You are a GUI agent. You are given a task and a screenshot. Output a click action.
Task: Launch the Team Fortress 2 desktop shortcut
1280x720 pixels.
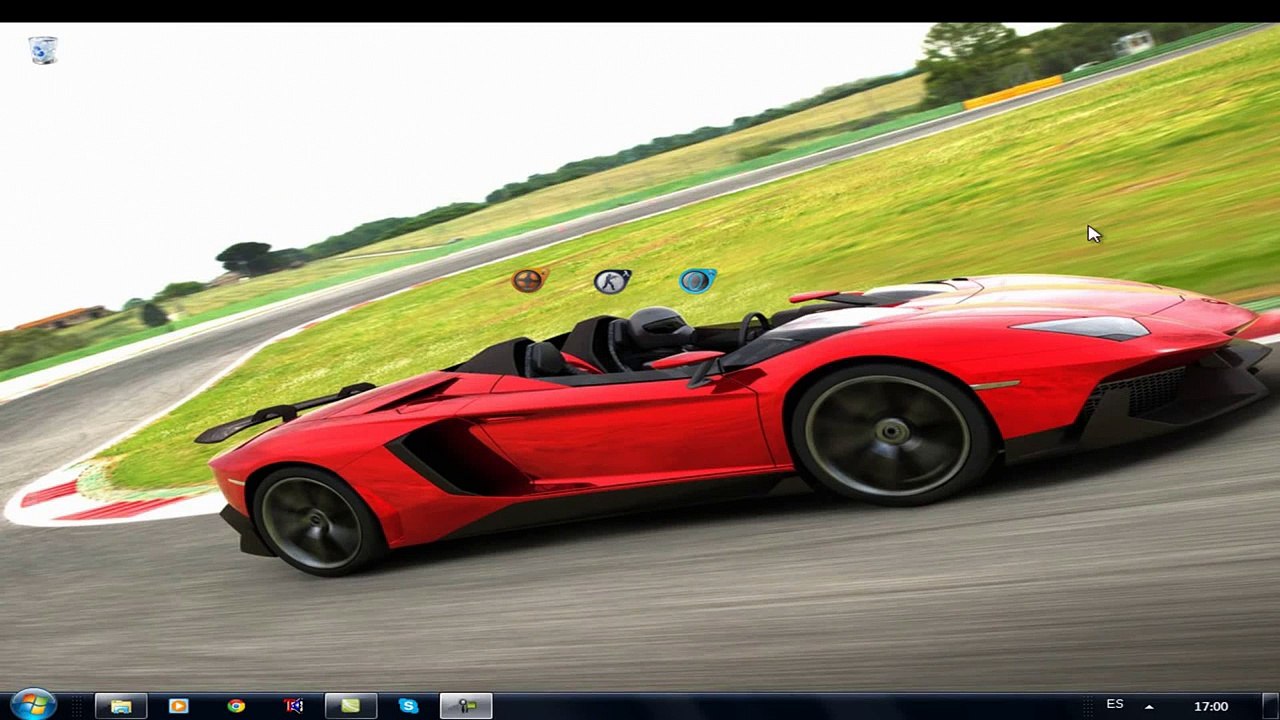coord(528,280)
